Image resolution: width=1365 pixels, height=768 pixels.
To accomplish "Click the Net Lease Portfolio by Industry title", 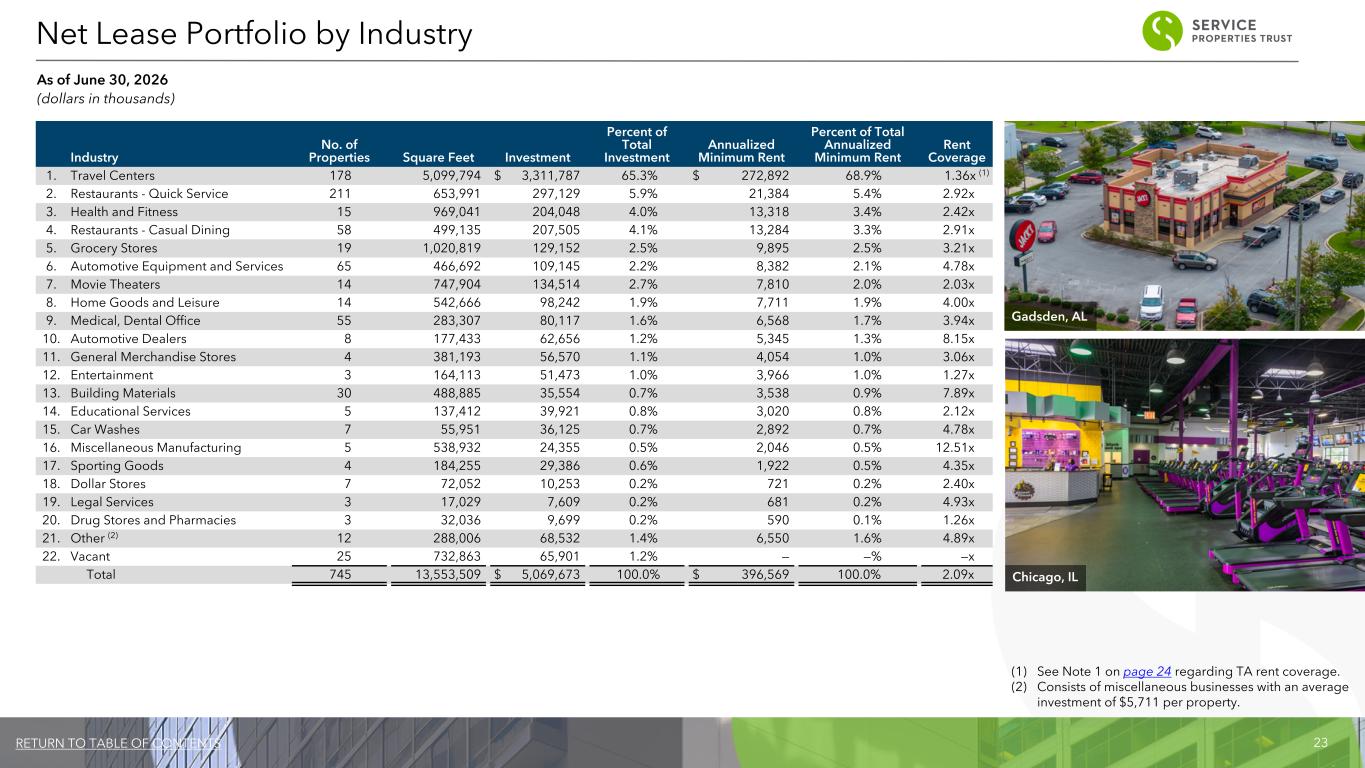I will (x=254, y=35).
